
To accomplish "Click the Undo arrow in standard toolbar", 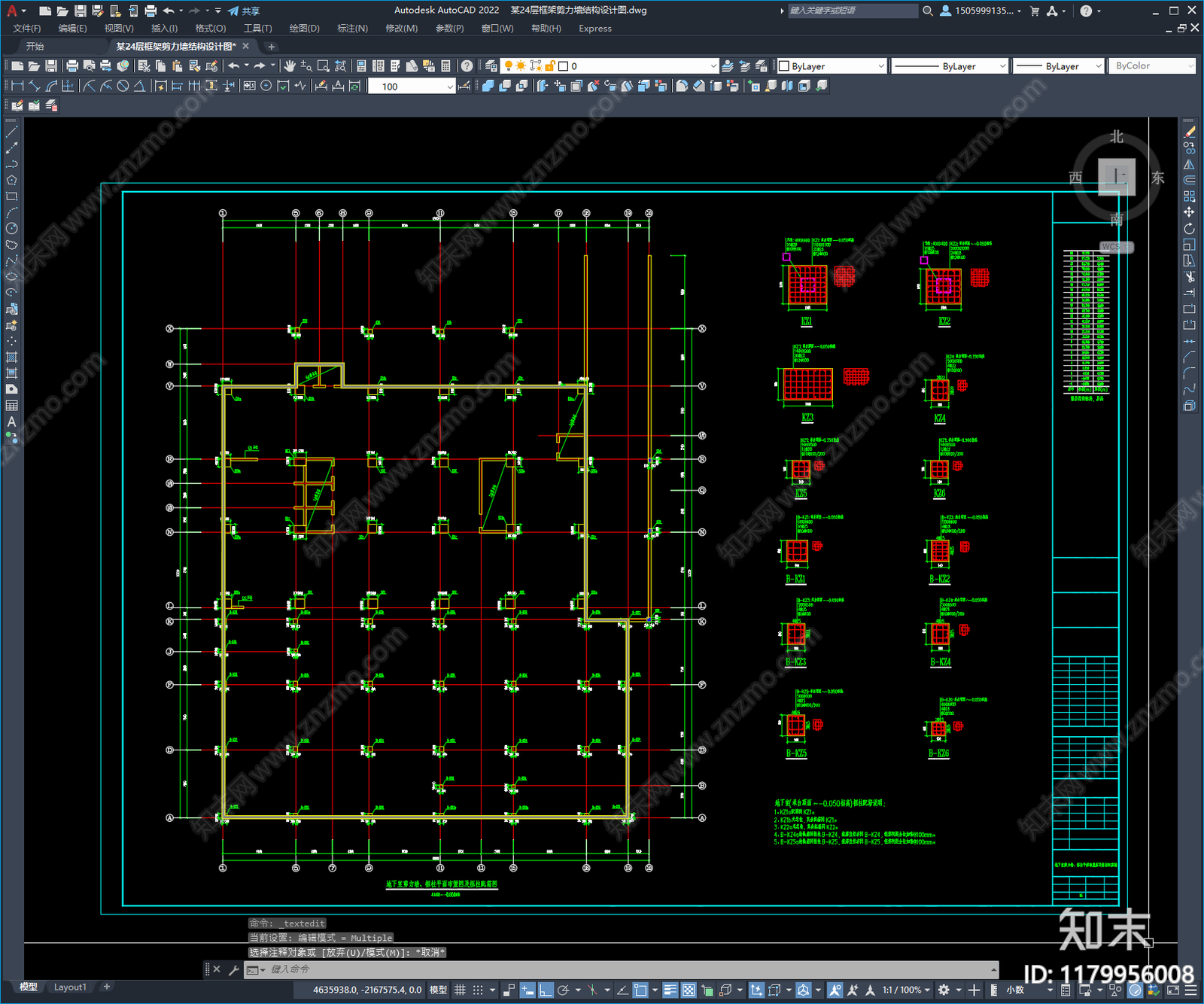I will tap(234, 66).
